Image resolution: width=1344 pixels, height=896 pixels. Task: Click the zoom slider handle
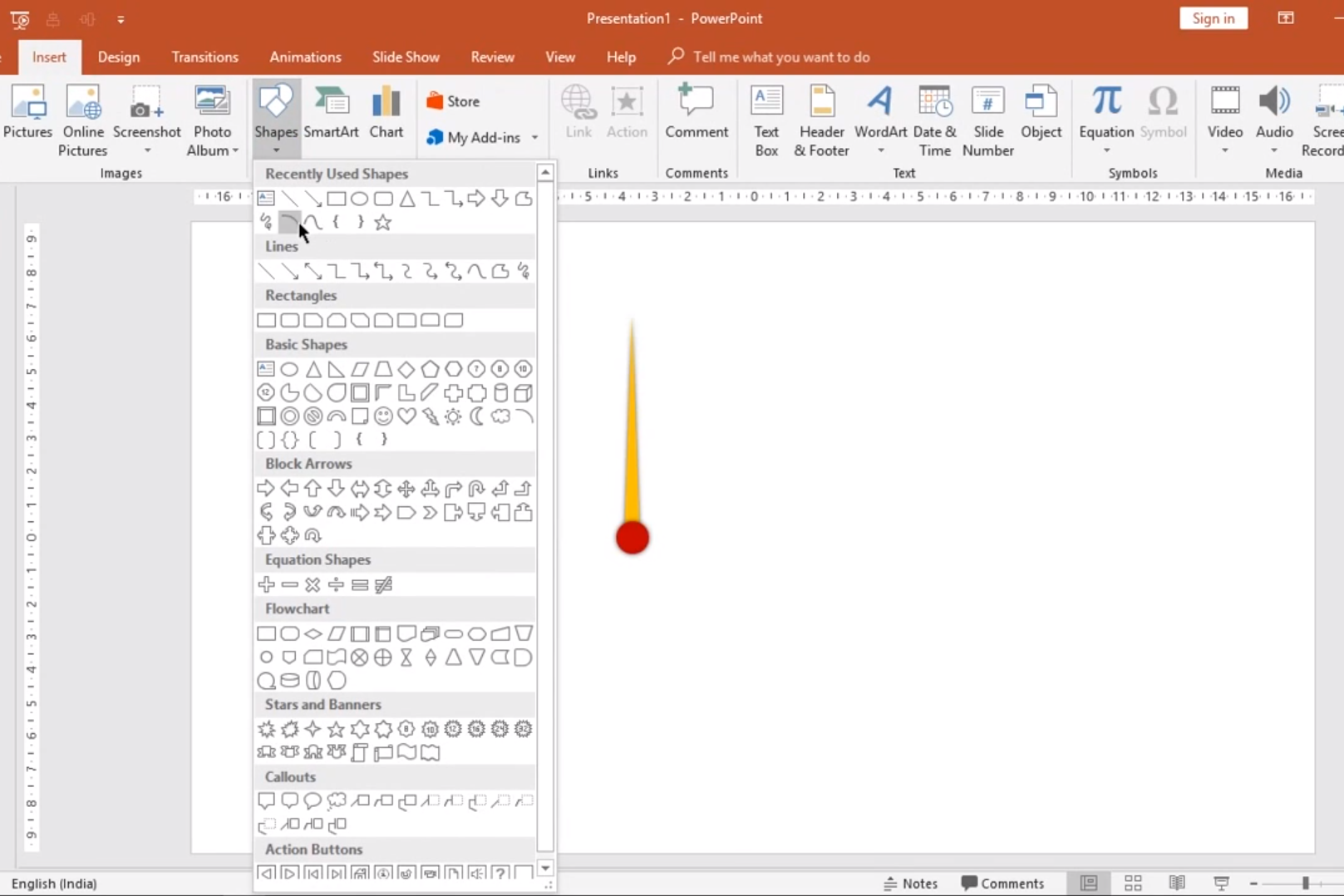coord(1306,884)
